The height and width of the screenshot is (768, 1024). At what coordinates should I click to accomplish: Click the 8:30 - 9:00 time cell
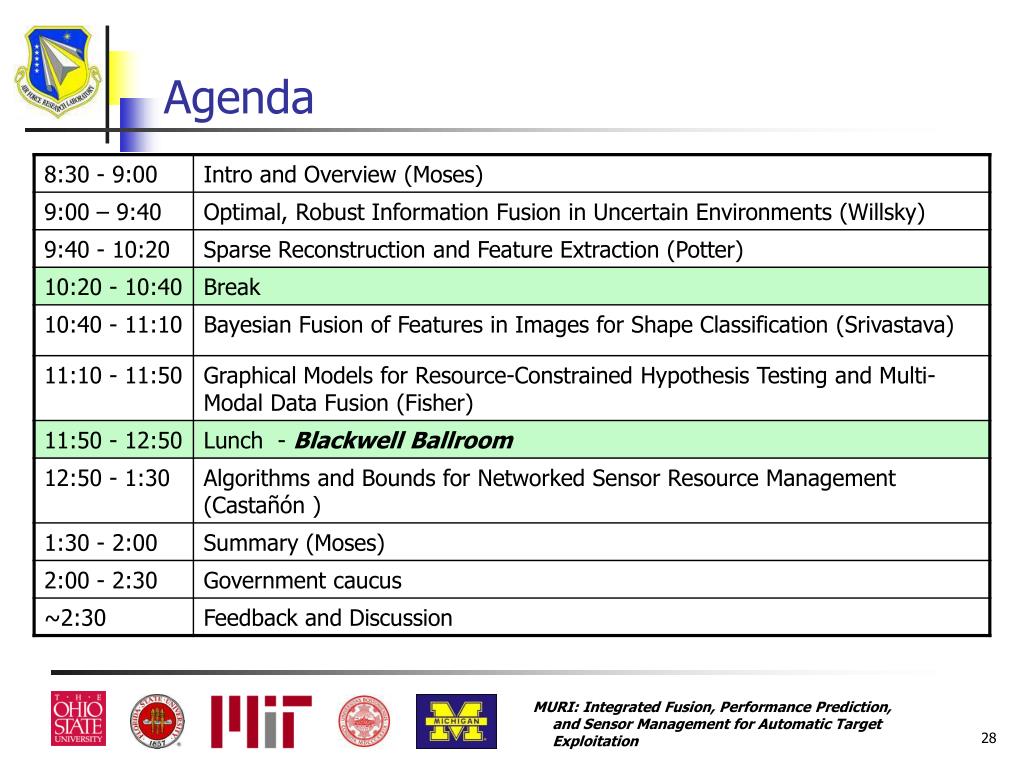pyautogui.click(x=114, y=174)
